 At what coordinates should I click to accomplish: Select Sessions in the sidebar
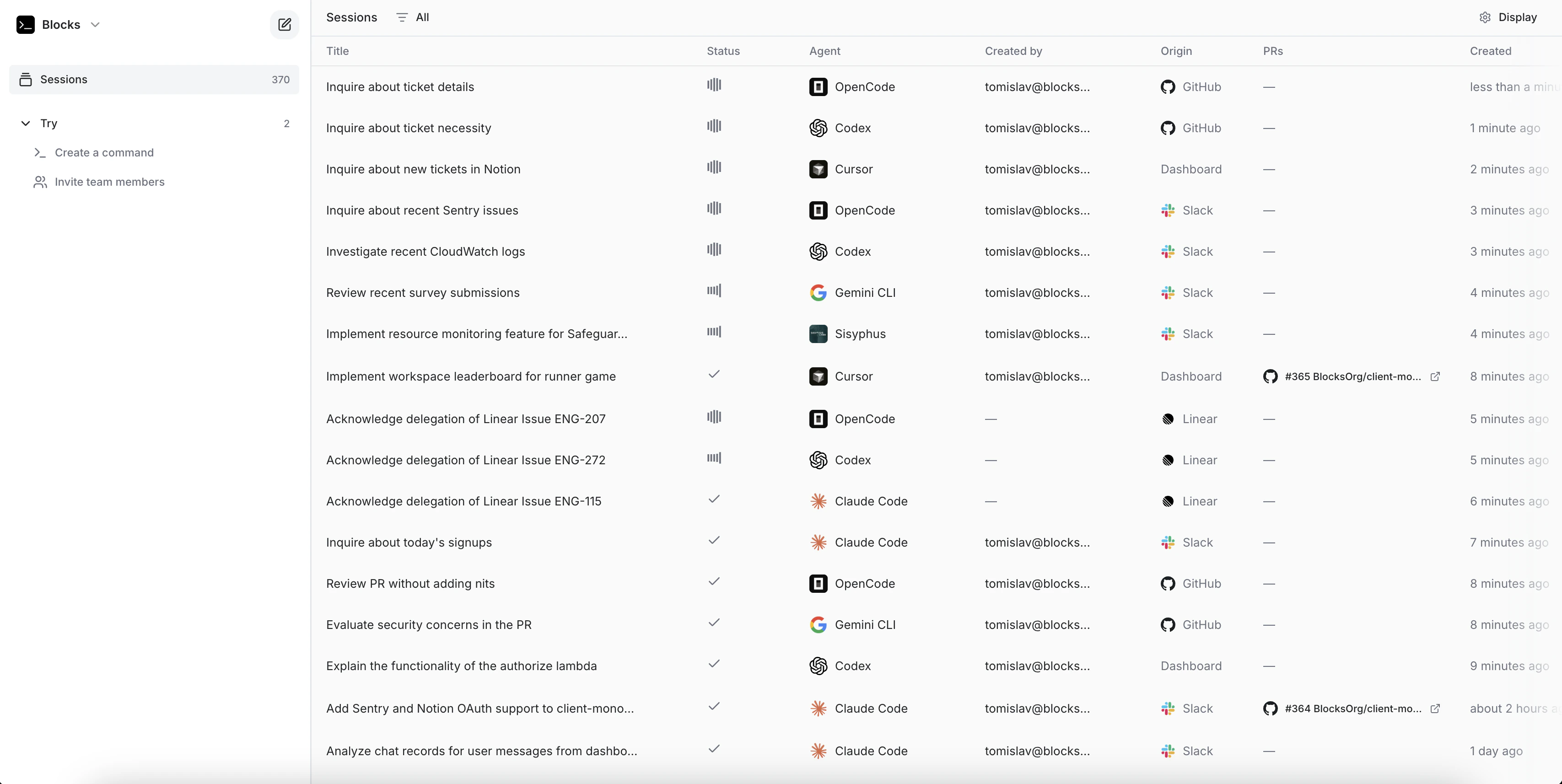click(63, 80)
